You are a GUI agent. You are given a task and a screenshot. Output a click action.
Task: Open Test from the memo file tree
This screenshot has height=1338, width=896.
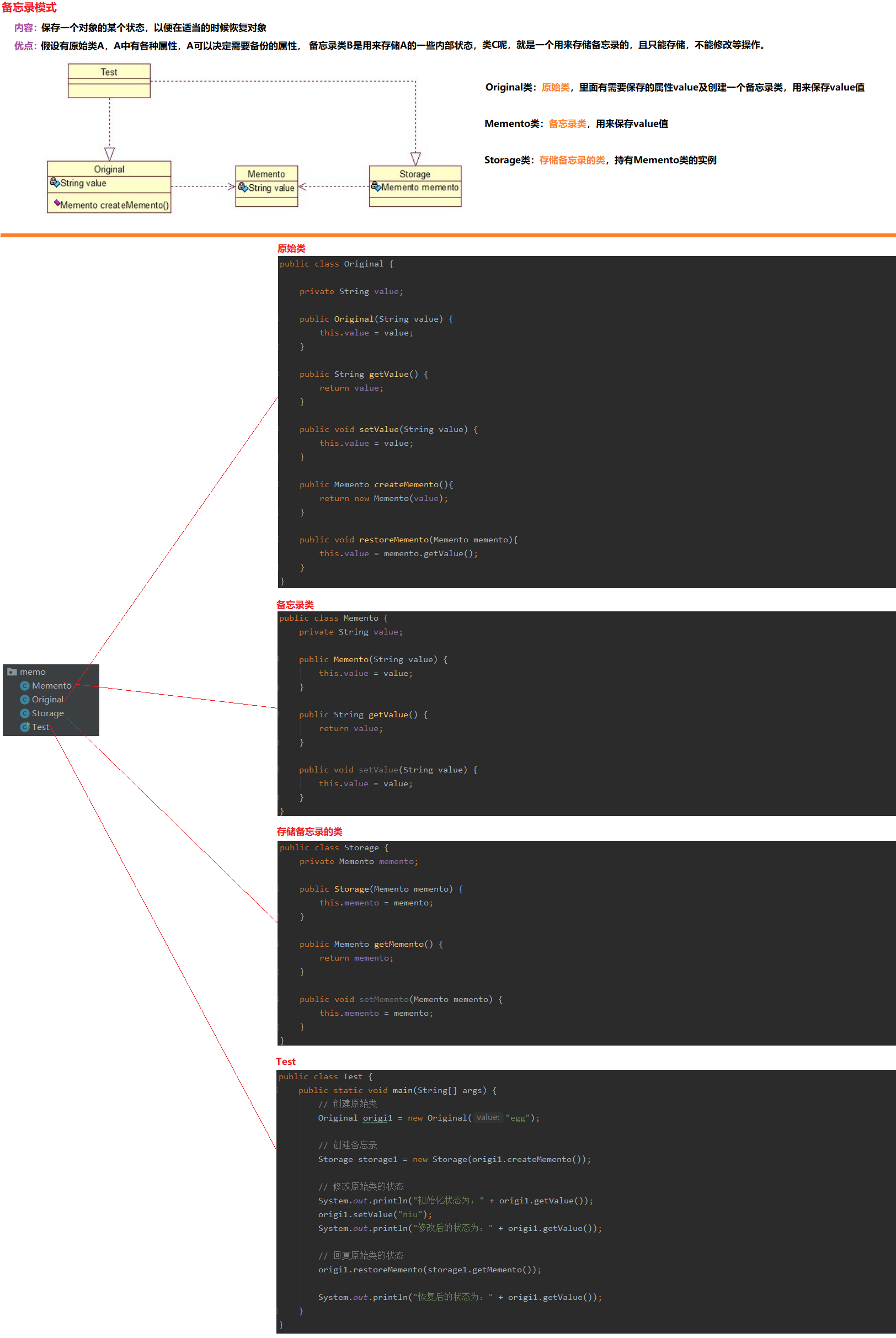point(40,727)
